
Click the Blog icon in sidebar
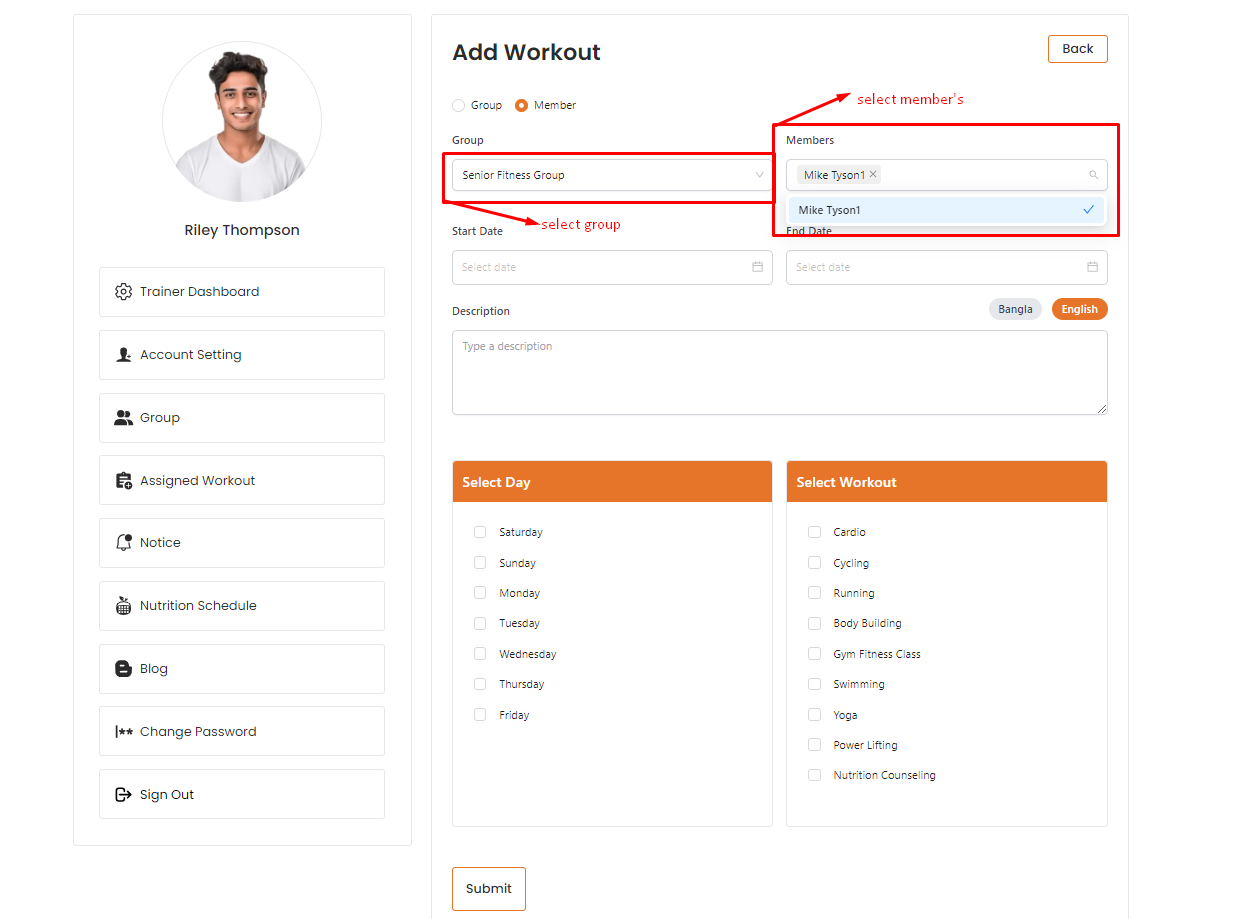coord(124,669)
